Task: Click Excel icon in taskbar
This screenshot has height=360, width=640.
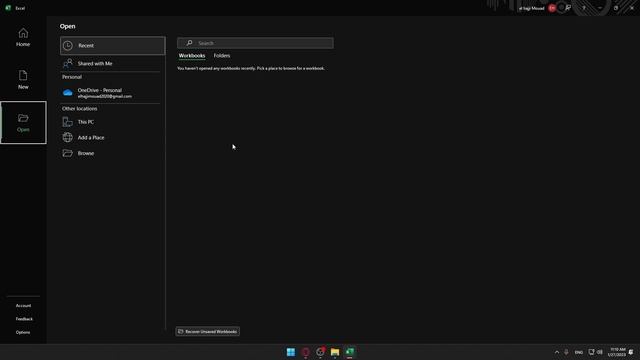Action: click(x=350, y=352)
